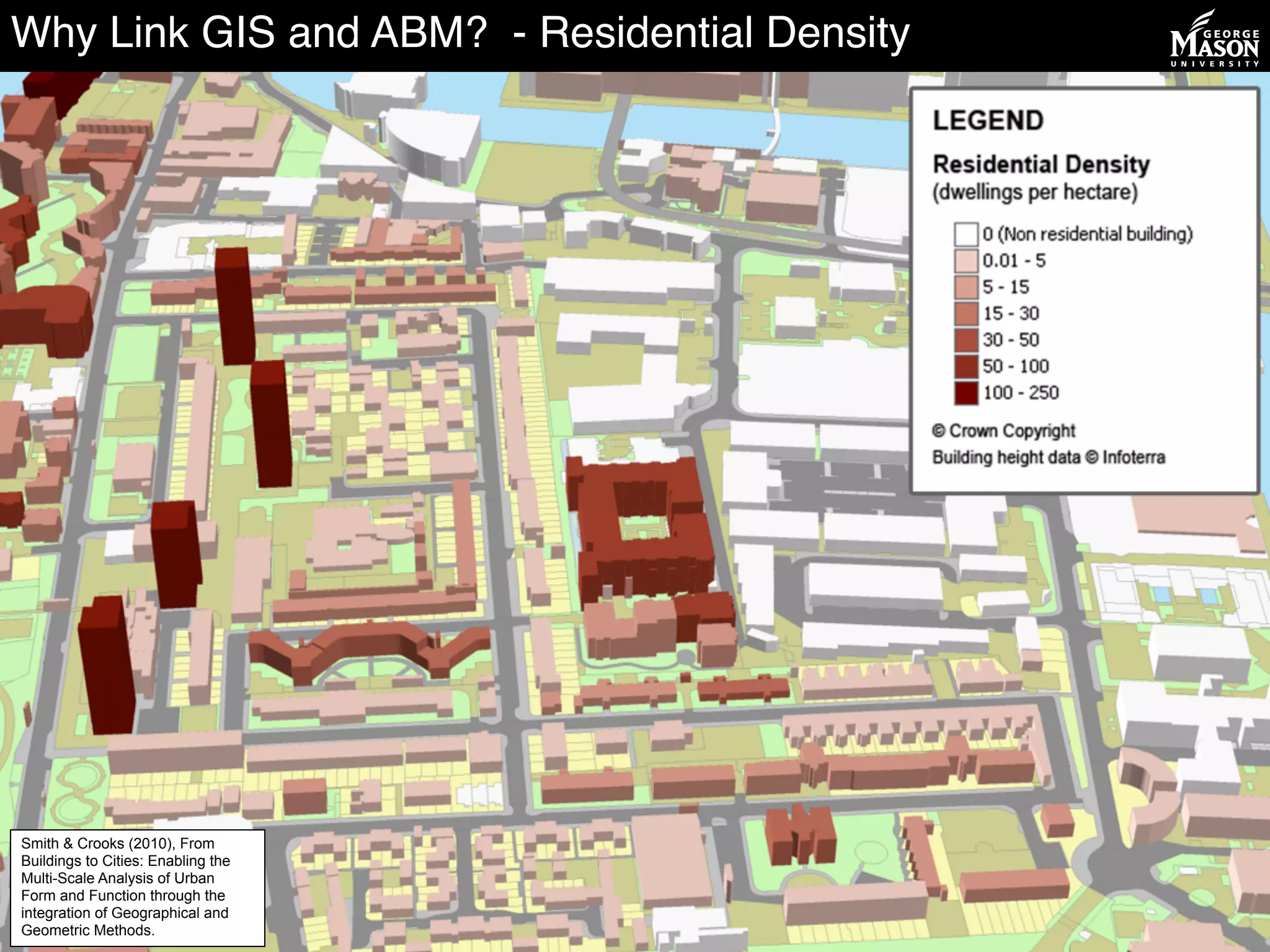Click the 15 - 30 density swatch
Image resolution: width=1270 pixels, height=952 pixels.
click(x=966, y=314)
